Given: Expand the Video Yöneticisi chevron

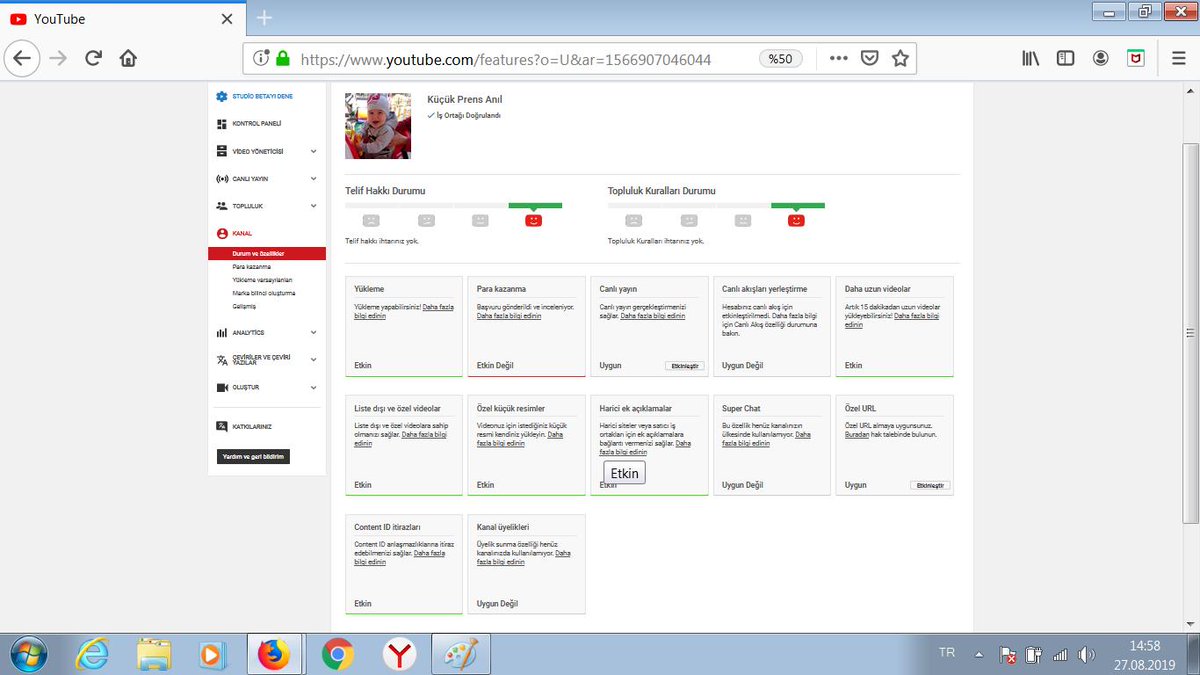Looking at the screenshot, I should [x=313, y=151].
